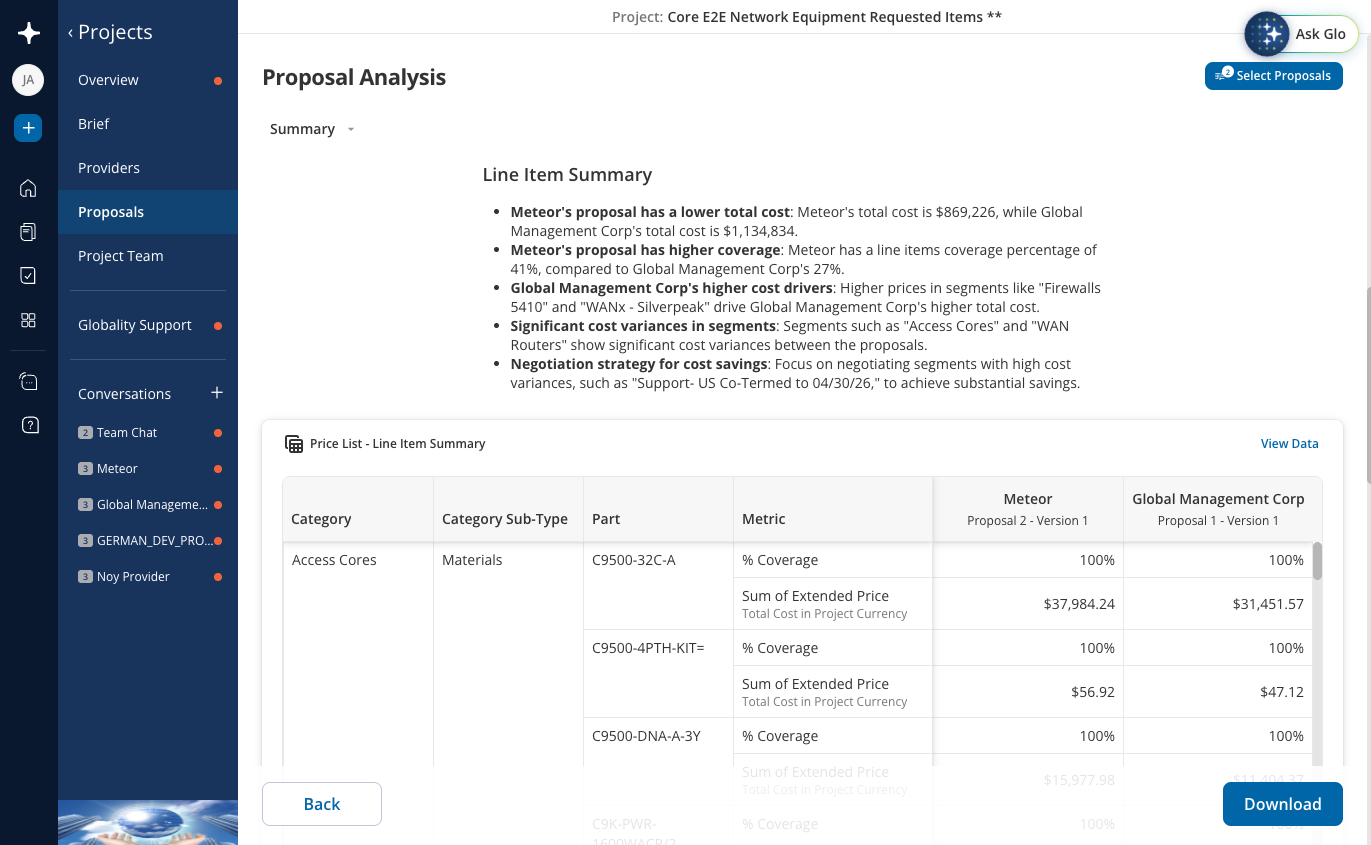
Task: Click the Globality star logo icon
Action: (x=28, y=33)
